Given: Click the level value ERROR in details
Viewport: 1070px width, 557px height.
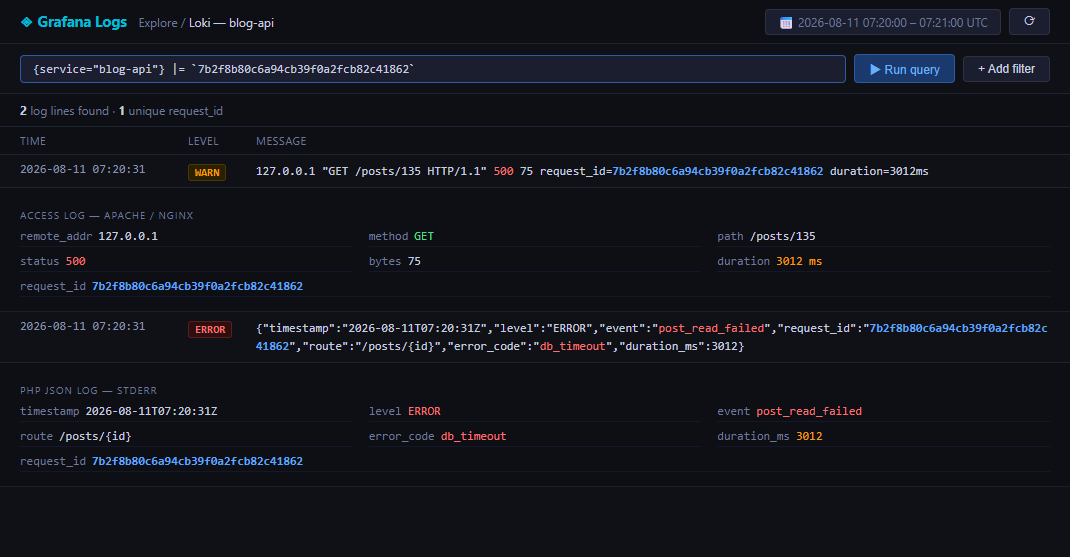Looking at the screenshot, I should 424,411.
